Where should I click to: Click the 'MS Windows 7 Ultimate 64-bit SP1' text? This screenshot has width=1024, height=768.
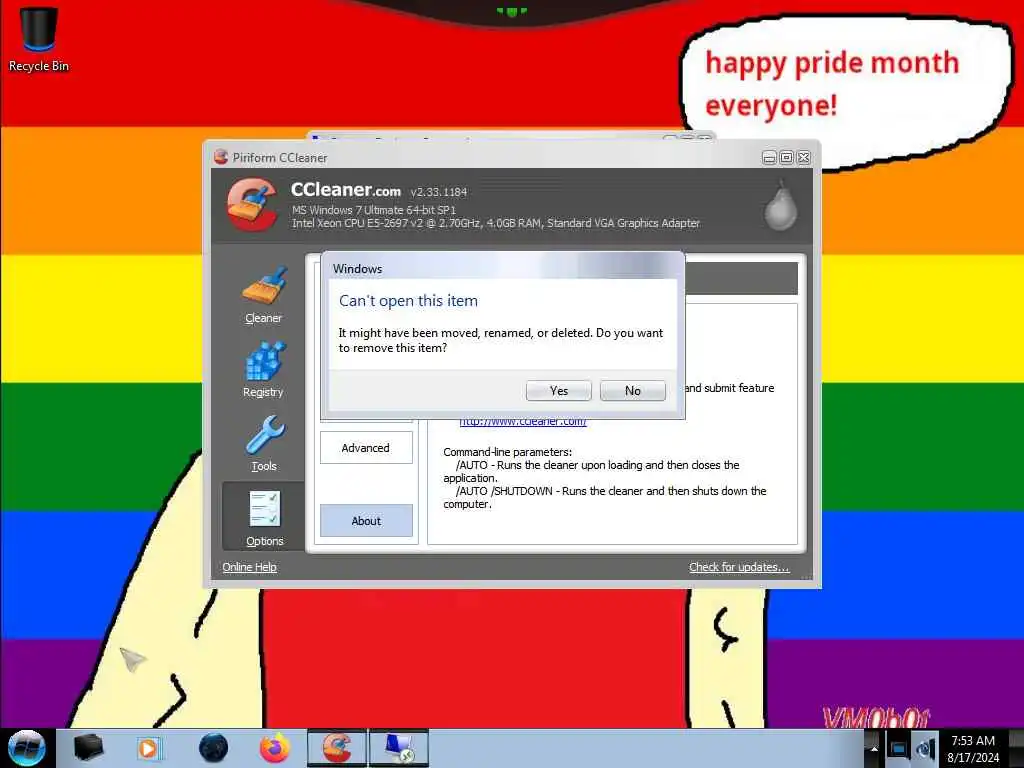point(374,210)
